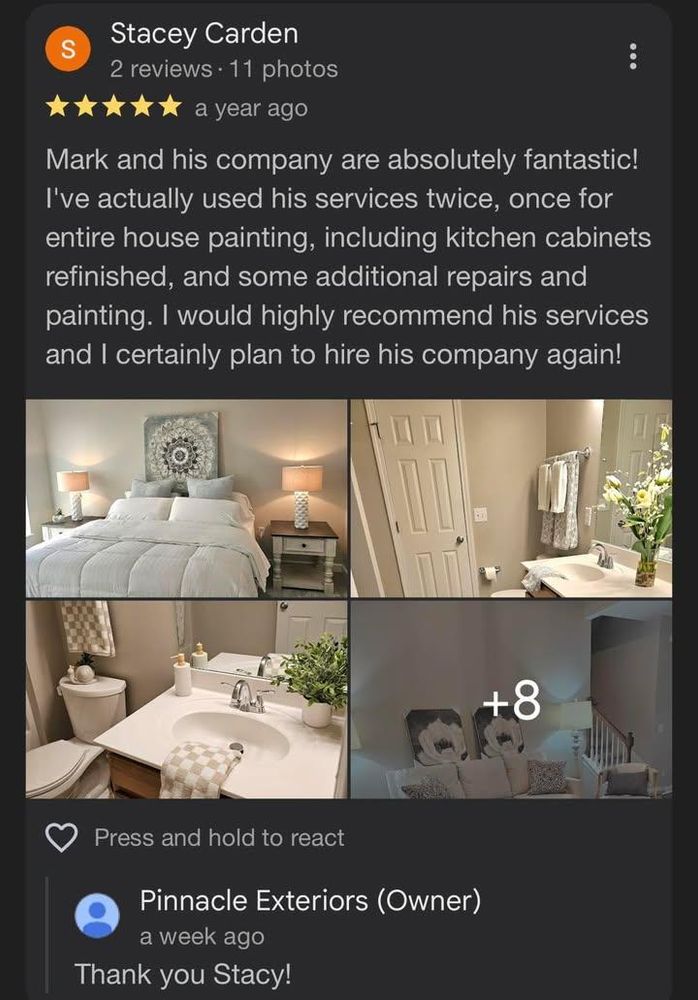Tap 'Pinnacle Exteriors (Owner)' name
This screenshot has width=698, height=1000.
pos(310,901)
